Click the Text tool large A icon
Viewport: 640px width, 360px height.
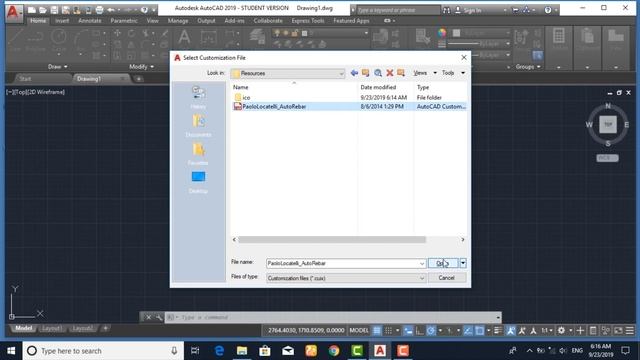[184, 37]
